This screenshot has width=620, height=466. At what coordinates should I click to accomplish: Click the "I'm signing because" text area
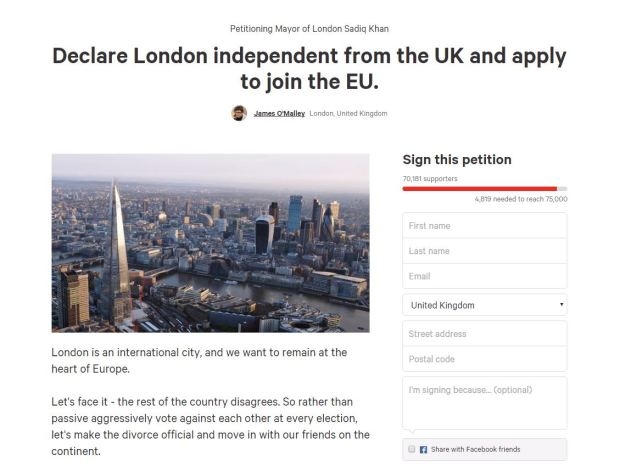[x=484, y=402]
